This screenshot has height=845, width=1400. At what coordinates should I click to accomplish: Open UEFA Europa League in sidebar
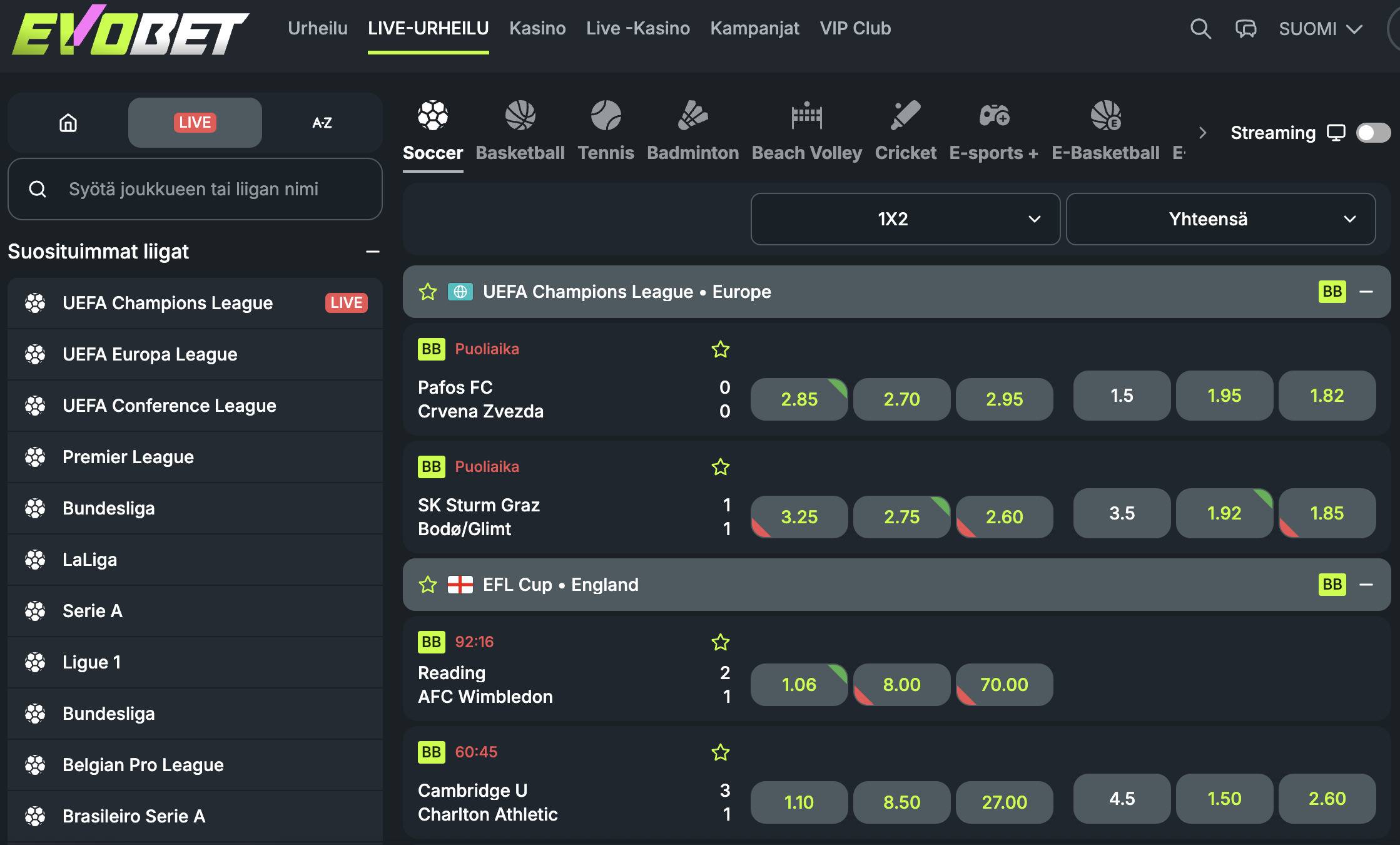[195, 354]
